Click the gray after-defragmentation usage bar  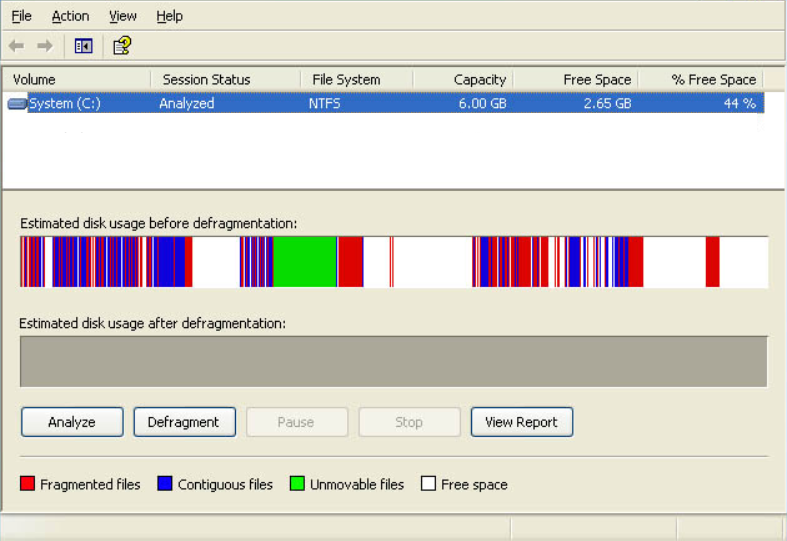(394, 361)
